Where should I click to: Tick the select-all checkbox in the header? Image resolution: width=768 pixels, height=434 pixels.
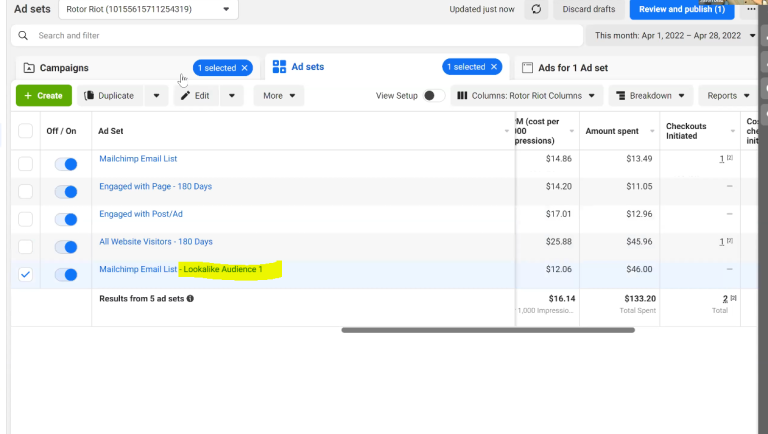(x=25, y=131)
